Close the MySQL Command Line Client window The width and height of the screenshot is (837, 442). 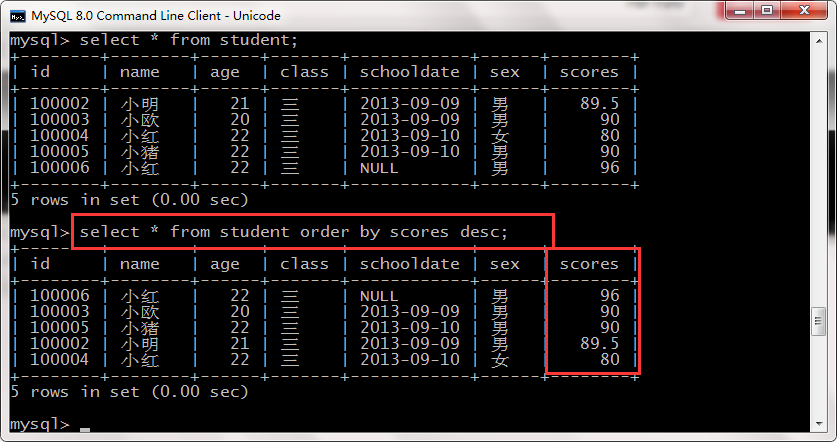(x=804, y=11)
